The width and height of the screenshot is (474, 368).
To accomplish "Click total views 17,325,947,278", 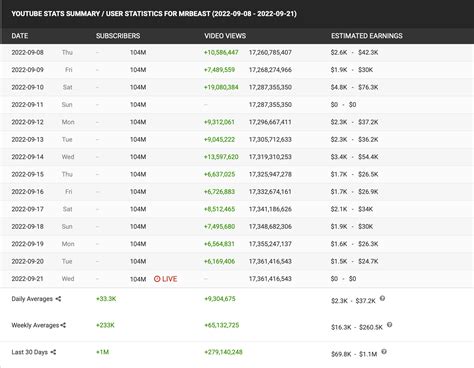I will point(270,174).
